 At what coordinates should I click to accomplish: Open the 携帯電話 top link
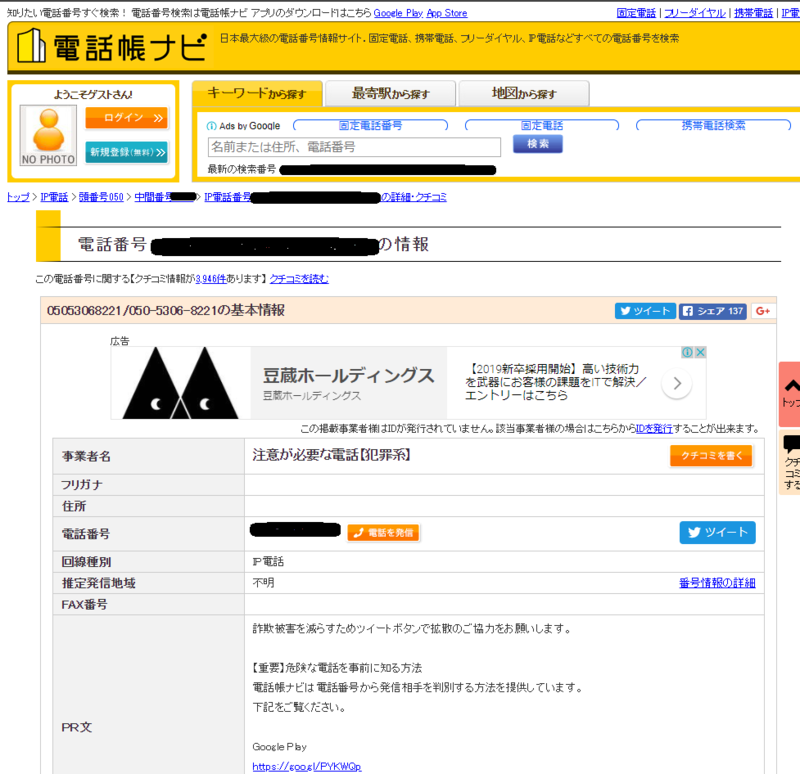[x=753, y=13]
